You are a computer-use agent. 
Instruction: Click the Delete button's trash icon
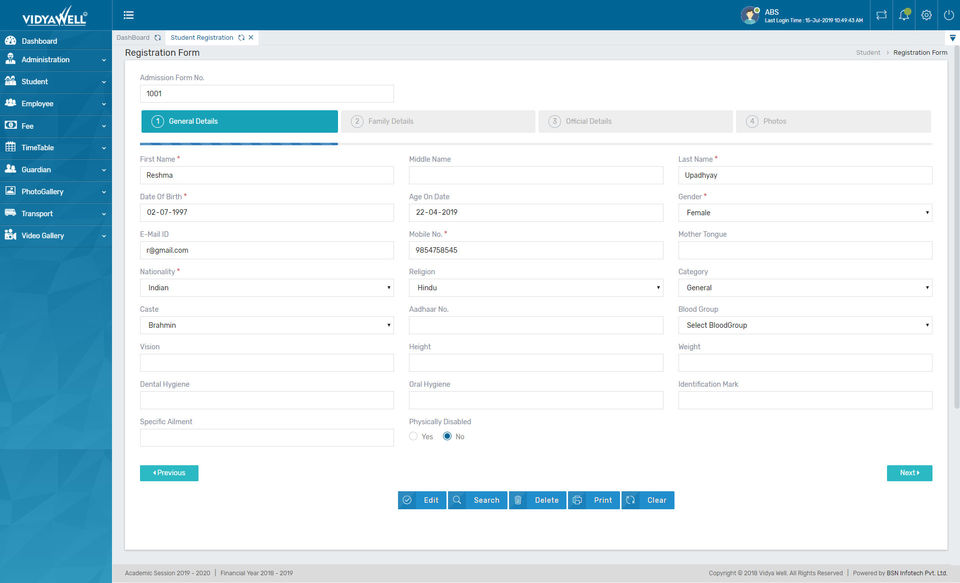(x=518, y=500)
